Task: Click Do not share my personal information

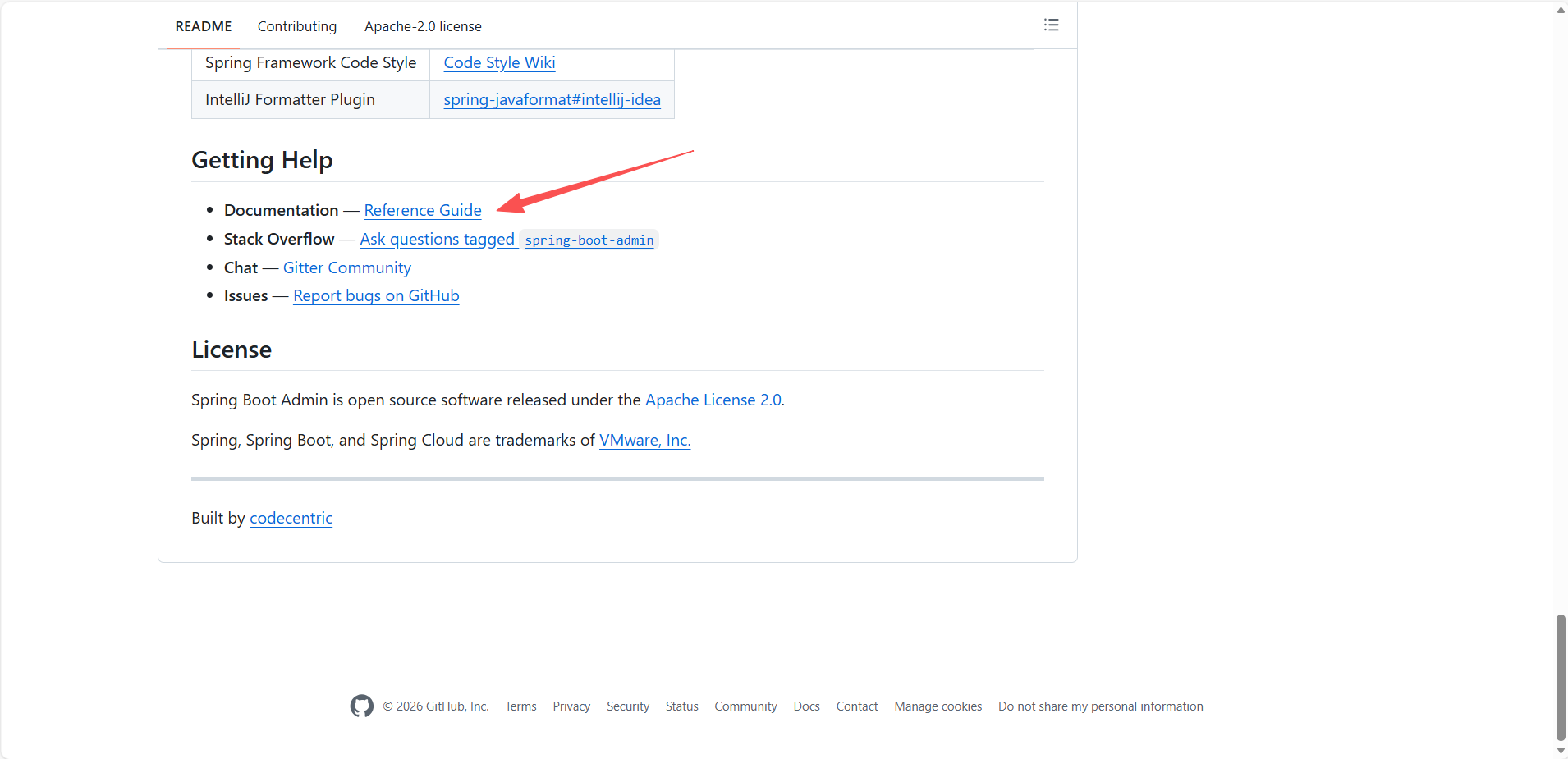Action: click(1101, 706)
